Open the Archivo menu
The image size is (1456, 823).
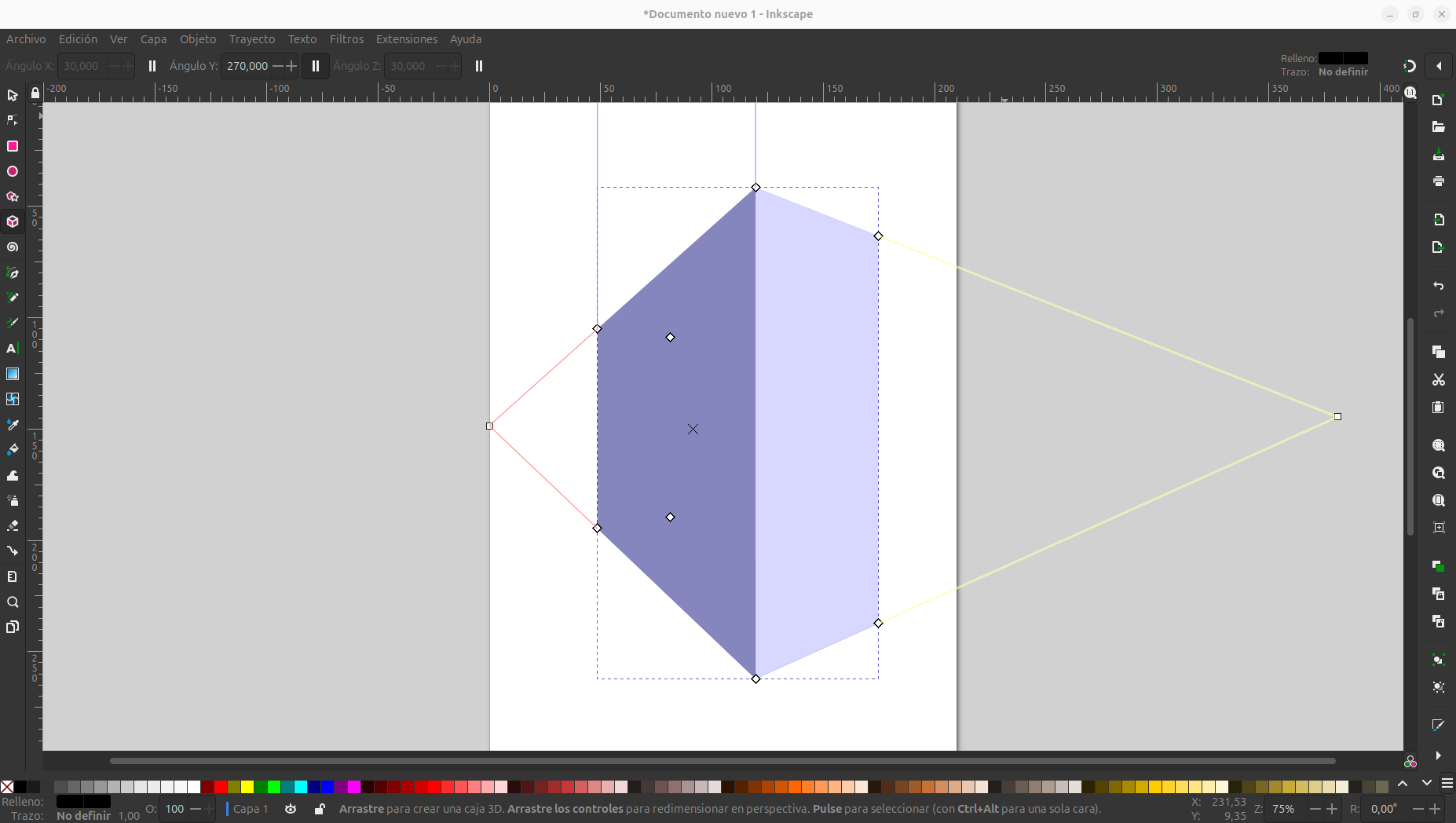click(26, 39)
